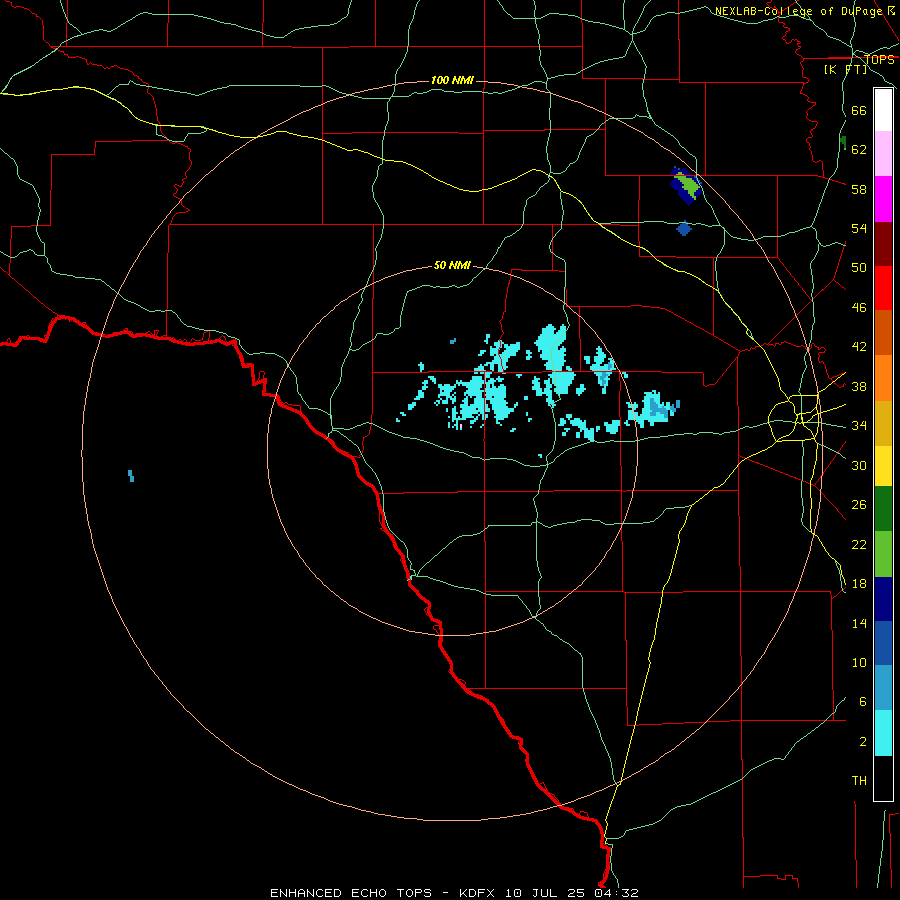Viewport: 900px width, 900px height.
Task: Click the light green swatch at 22-26
Action: tap(883, 554)
